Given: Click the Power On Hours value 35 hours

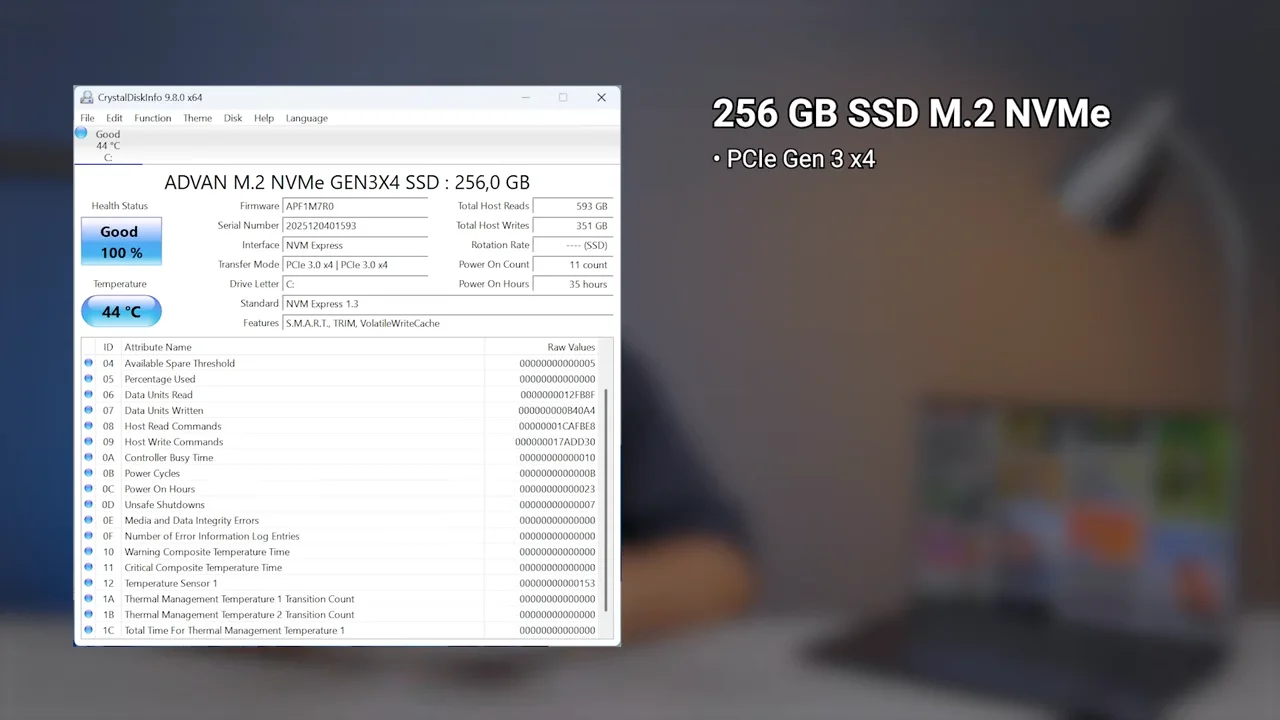Looking at the screenshot, I should (x=573, y=284).
